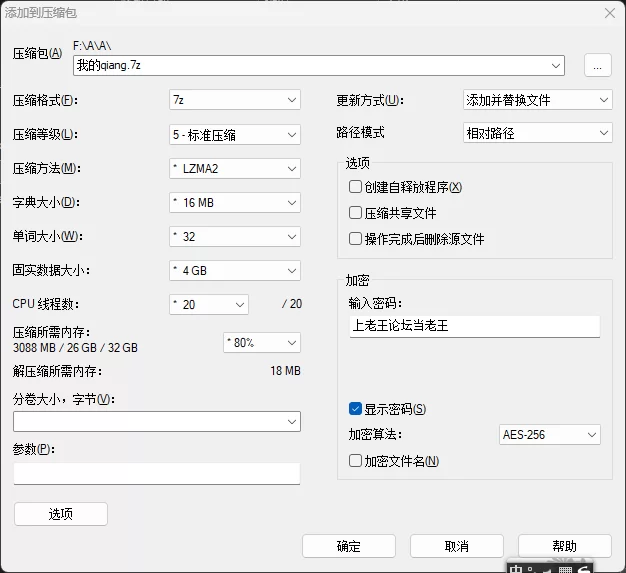Open the CPU threads count dropdown

click(x=209, y=305)
